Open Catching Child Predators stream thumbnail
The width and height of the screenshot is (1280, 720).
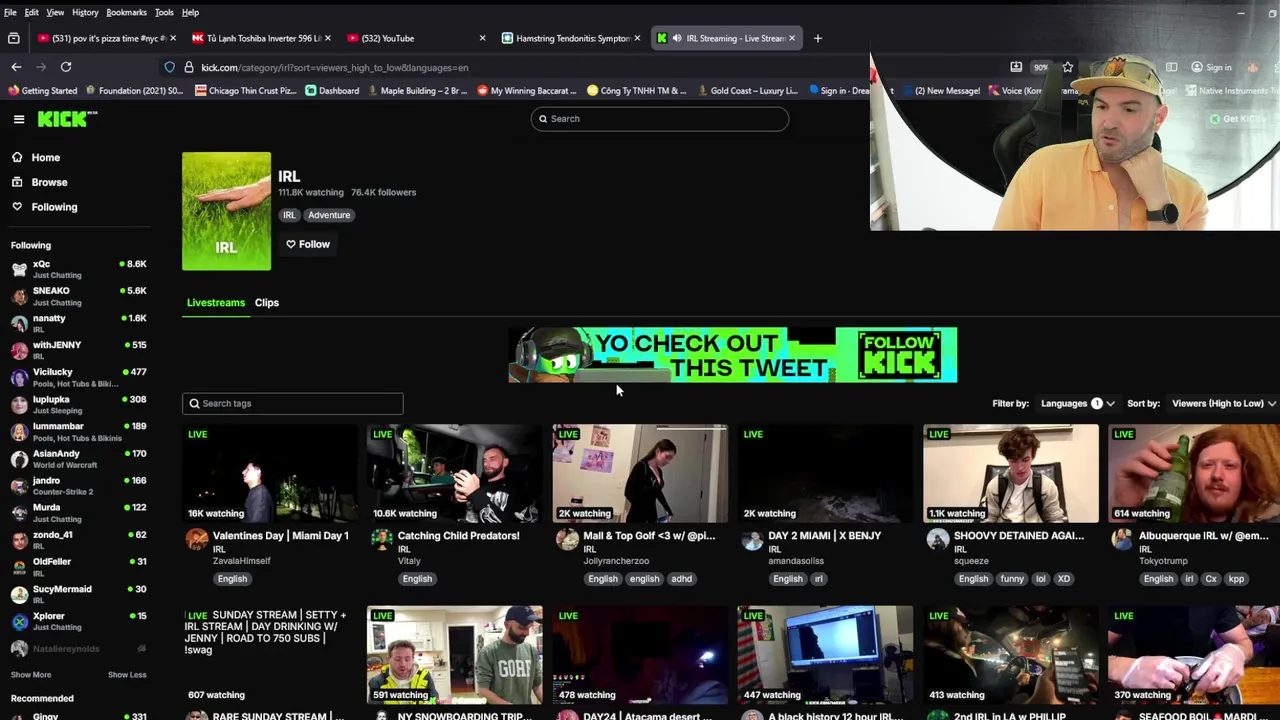coord(454,473)
